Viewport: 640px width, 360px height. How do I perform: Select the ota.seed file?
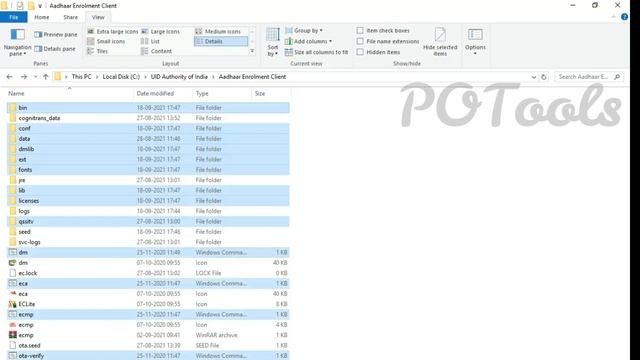coord(148,345)
